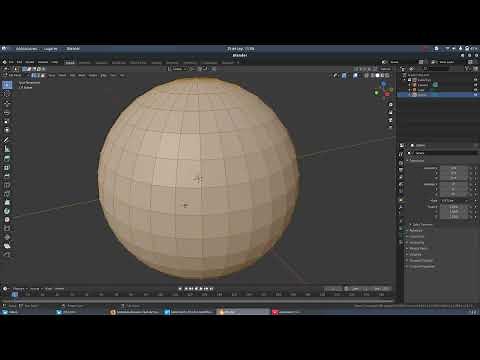Hide the Sphere object in outliner

click(476, 95)
